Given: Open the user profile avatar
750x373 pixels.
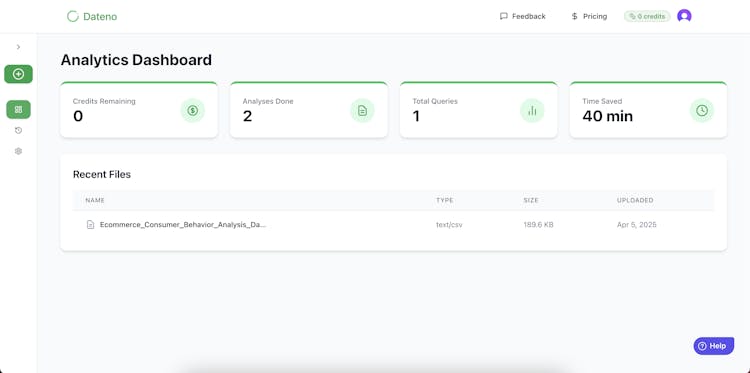Looking at the screenshot, I should point(684,16).
